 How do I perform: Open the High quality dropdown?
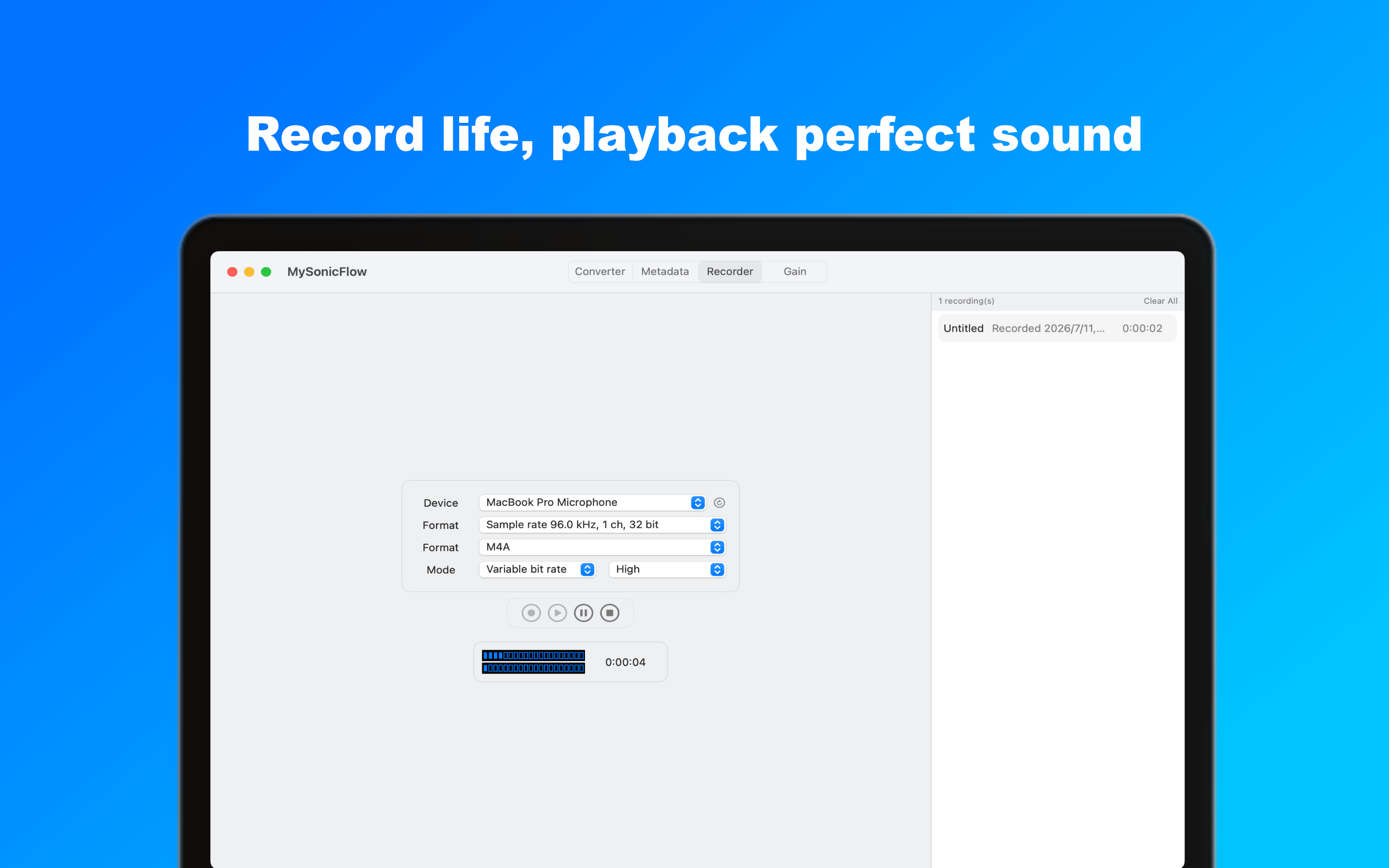point(667,570)
